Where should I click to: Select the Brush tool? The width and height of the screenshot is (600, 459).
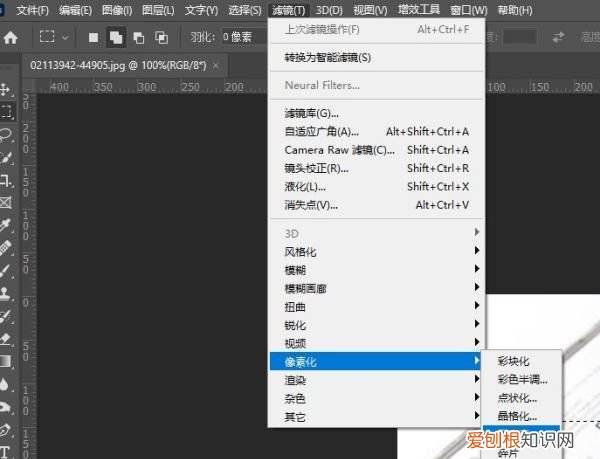pyautogui.click(x=6, y=271)
